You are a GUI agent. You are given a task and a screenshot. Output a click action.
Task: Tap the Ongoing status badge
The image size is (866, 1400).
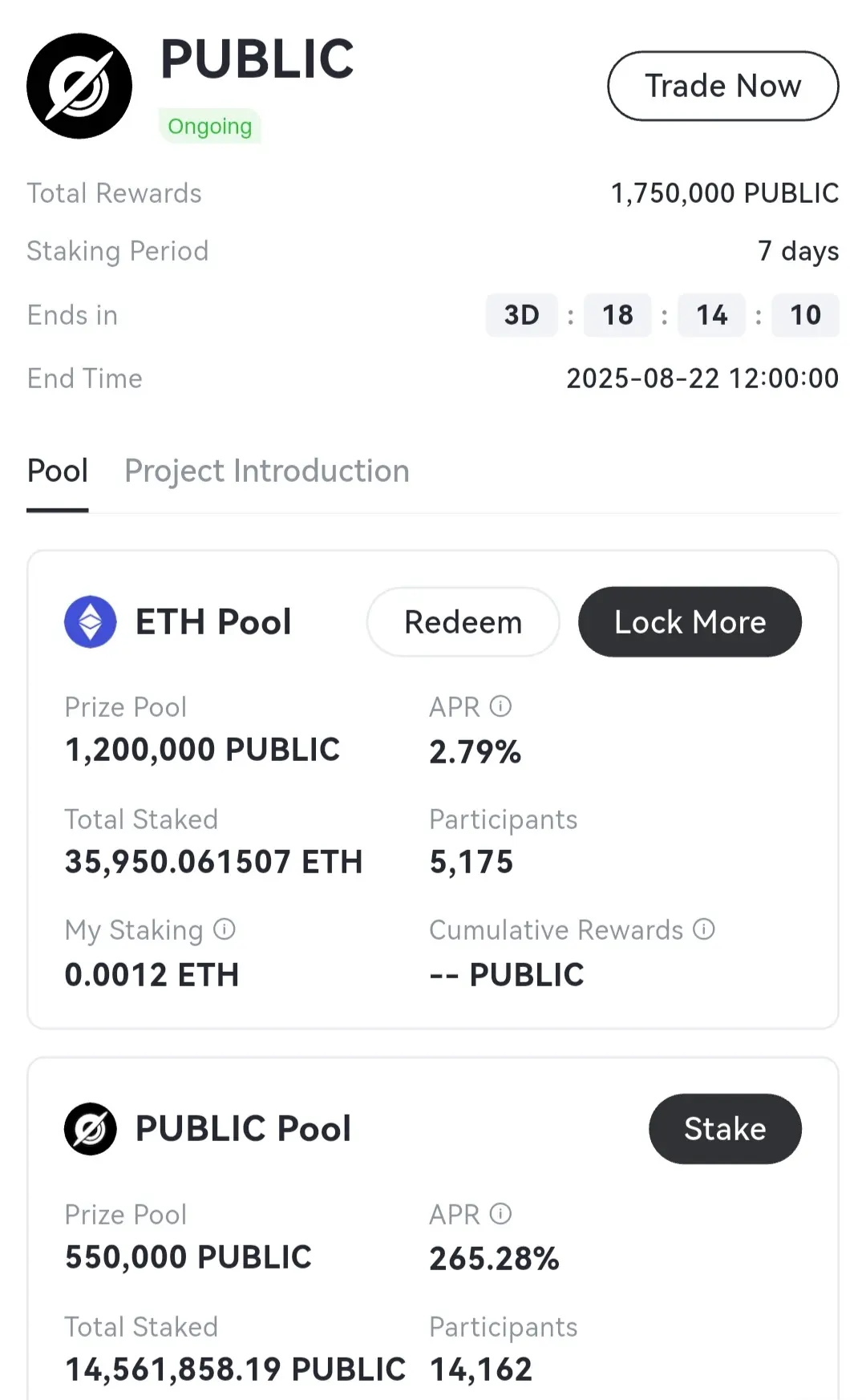210,126
